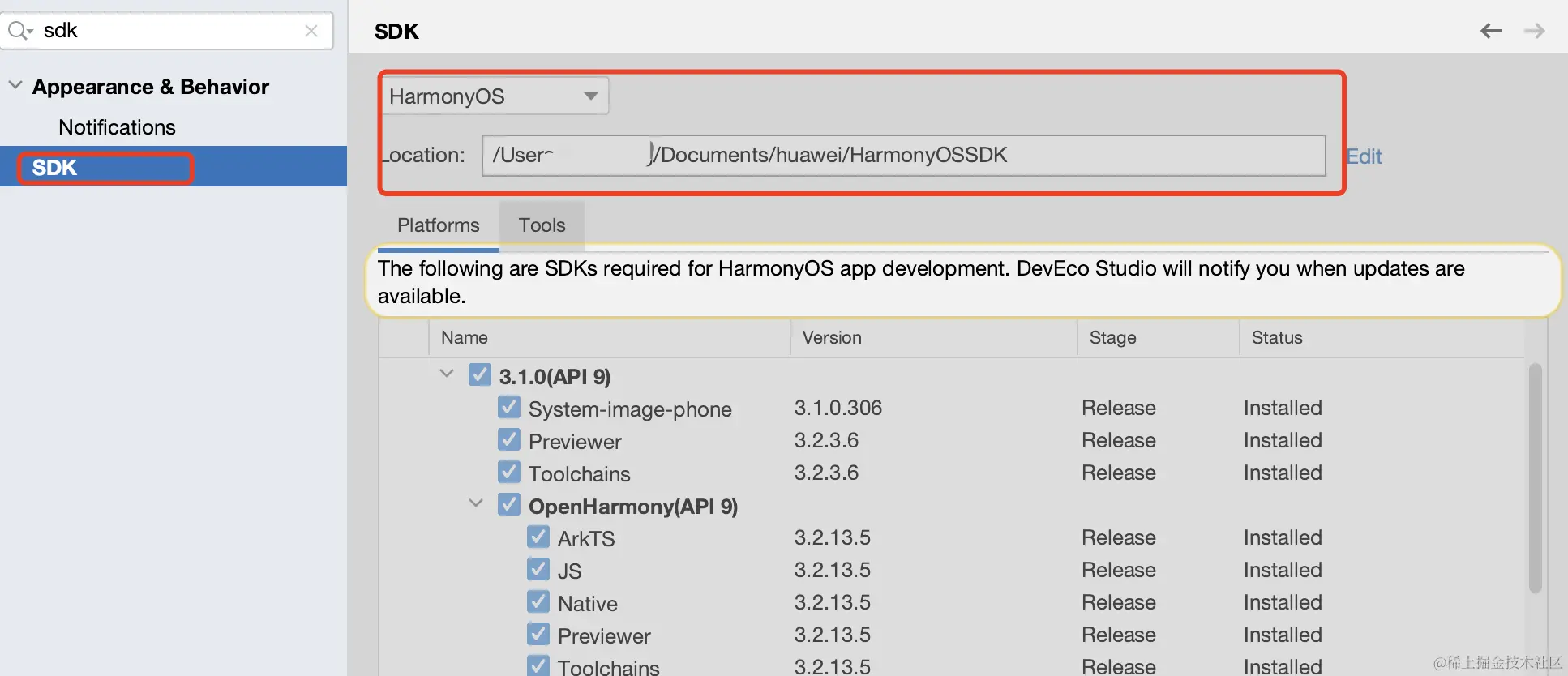Select the OpenHarmony(API 9) row label
This screenshot has height=676, width=1568.
click(x=633, y=507)
